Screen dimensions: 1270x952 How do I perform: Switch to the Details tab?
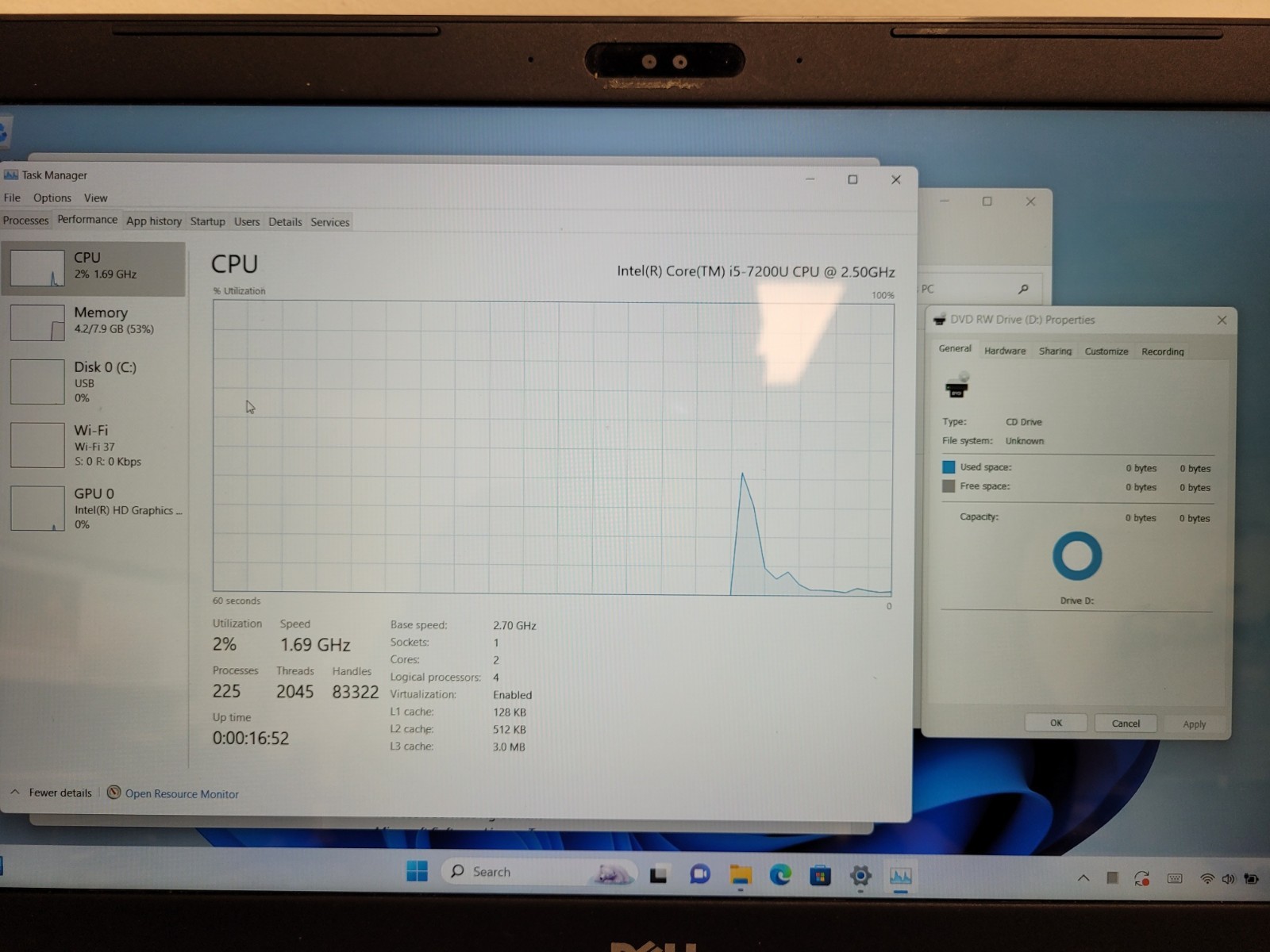(x=285, y=222)
